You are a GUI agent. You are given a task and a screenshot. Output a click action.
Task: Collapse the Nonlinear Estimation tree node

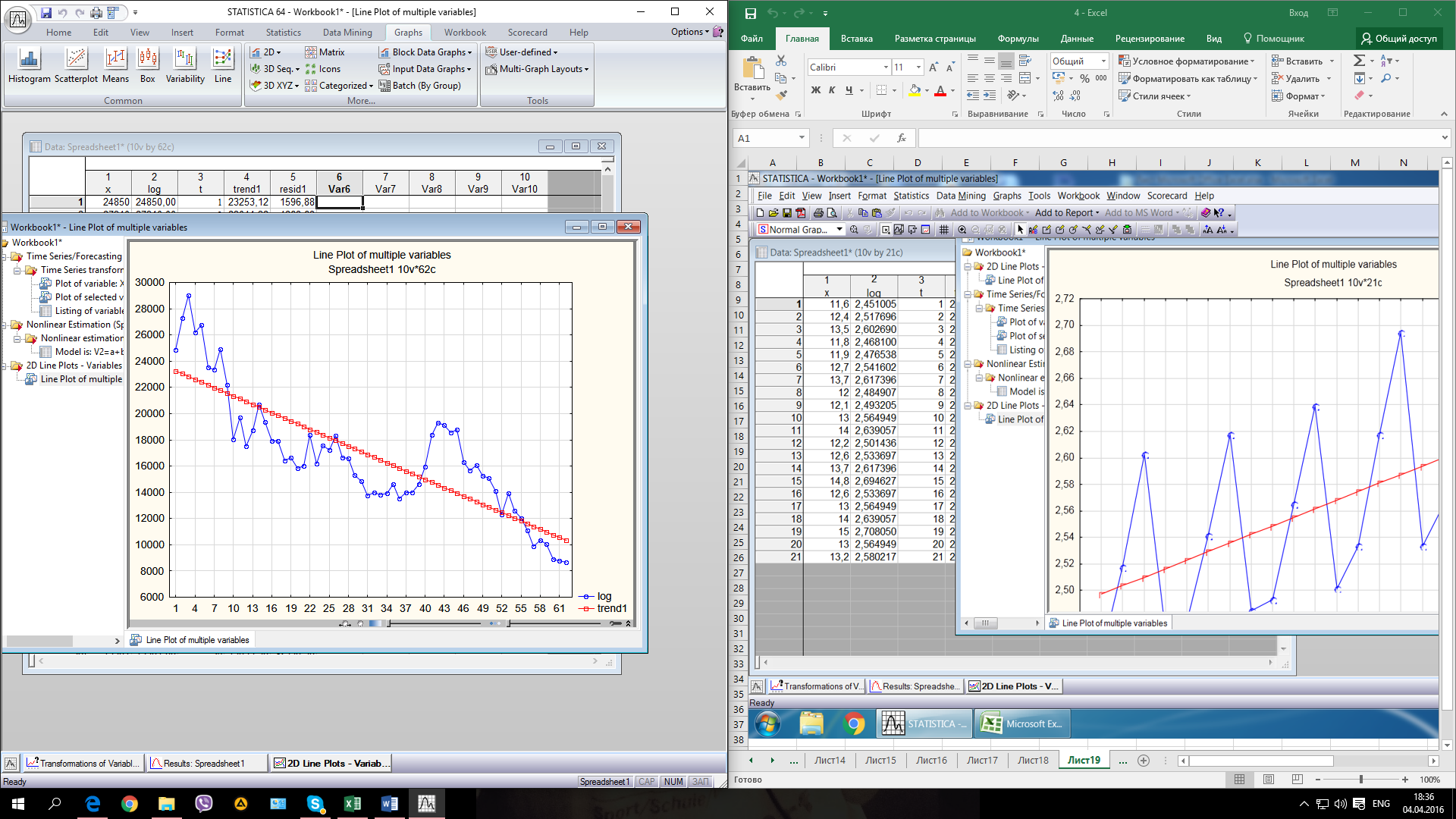[x=5, y=325]
